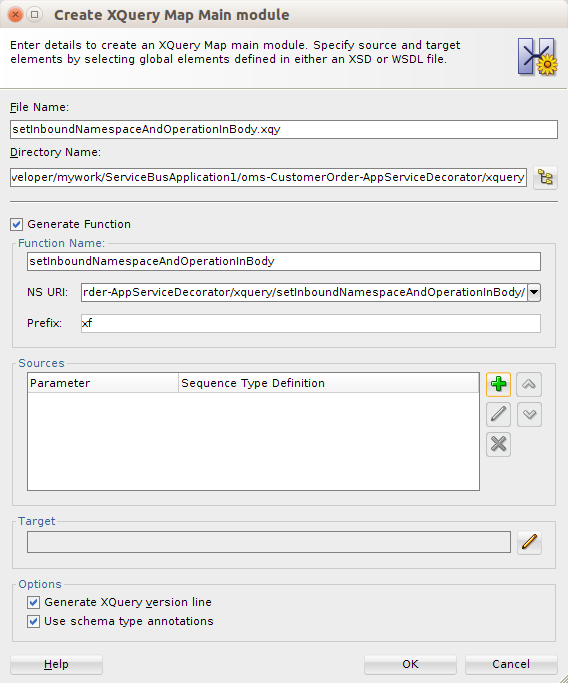Click the NS URI text field
The width and height of the screenshot is (568, 683).
click(x=304, y=292)
